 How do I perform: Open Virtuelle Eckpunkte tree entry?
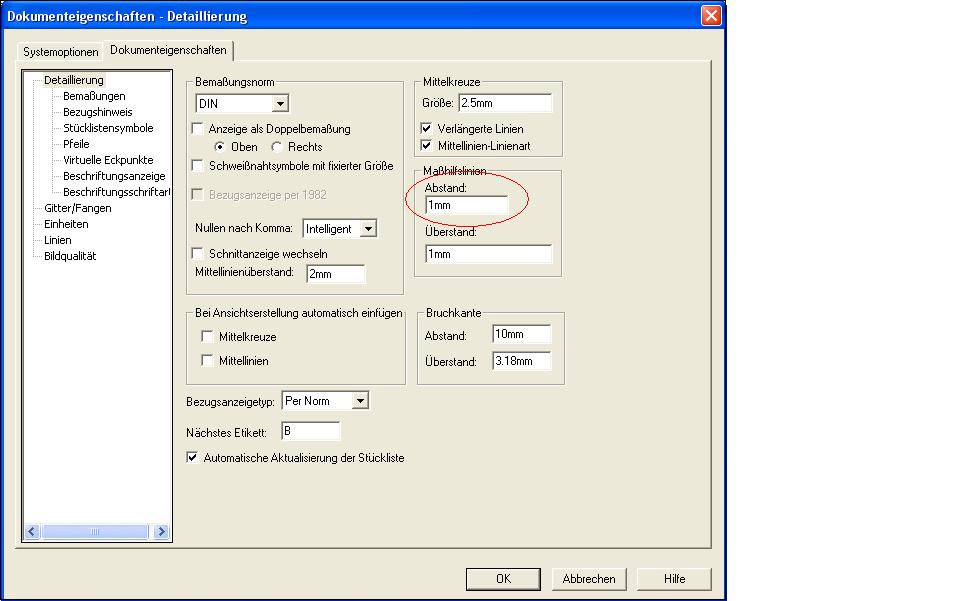click(x=108, y=160)
